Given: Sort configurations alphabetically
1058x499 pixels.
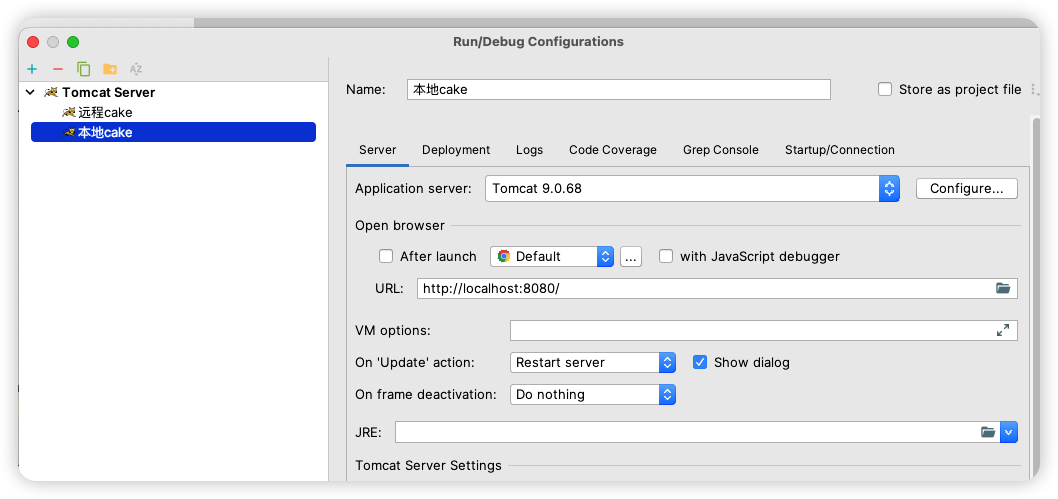Looking at the screenshot, I should [136, 69].
